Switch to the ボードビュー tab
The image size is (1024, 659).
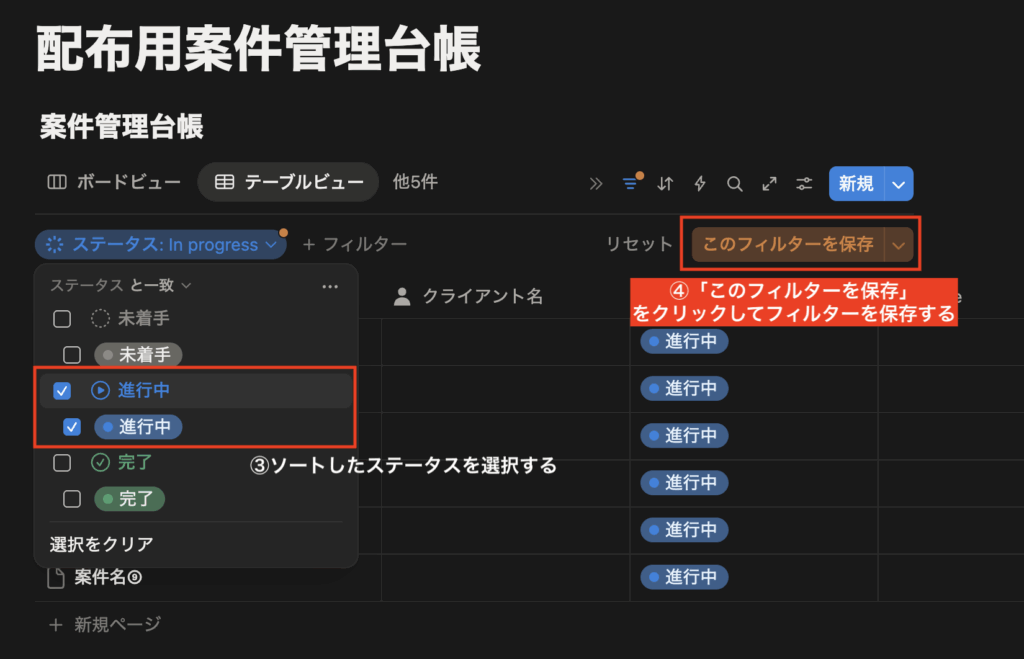click(115, 182)
